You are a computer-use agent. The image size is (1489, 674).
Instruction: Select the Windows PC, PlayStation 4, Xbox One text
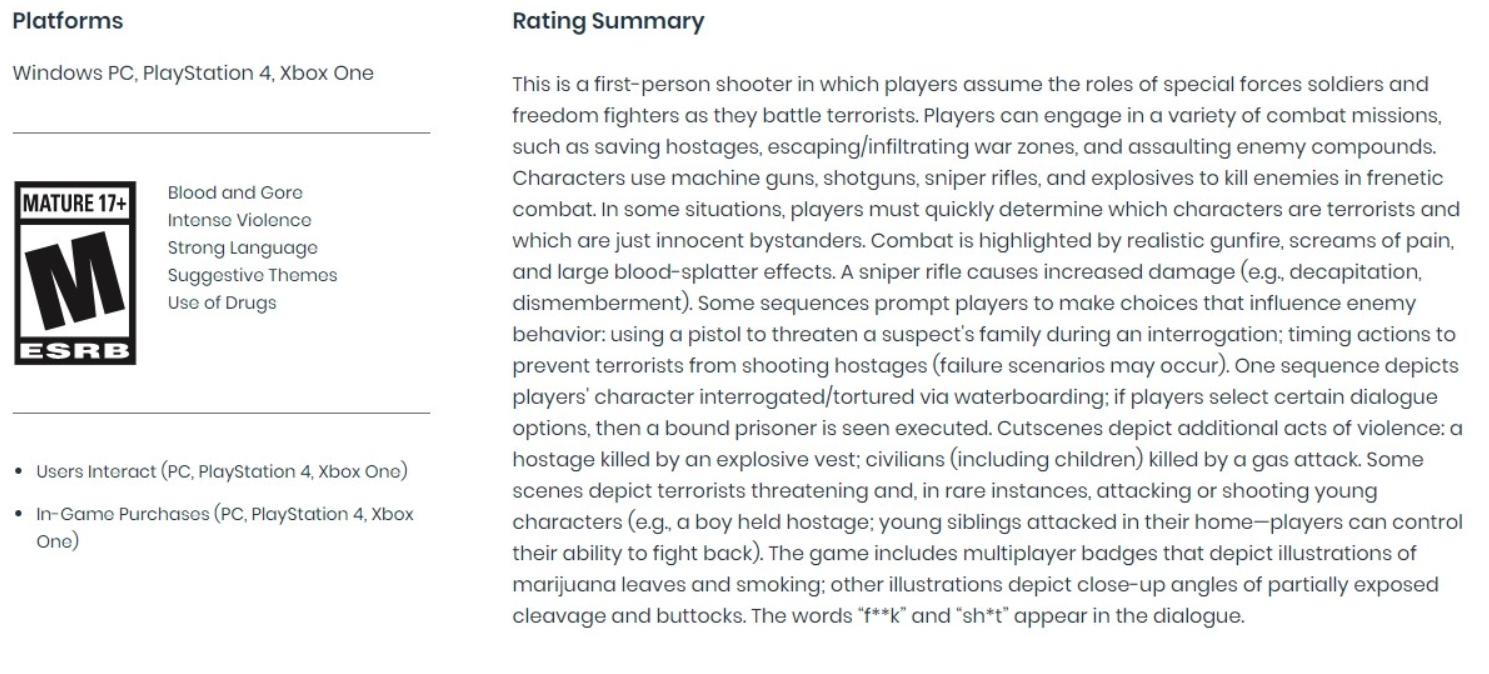[x=193, y=73]
